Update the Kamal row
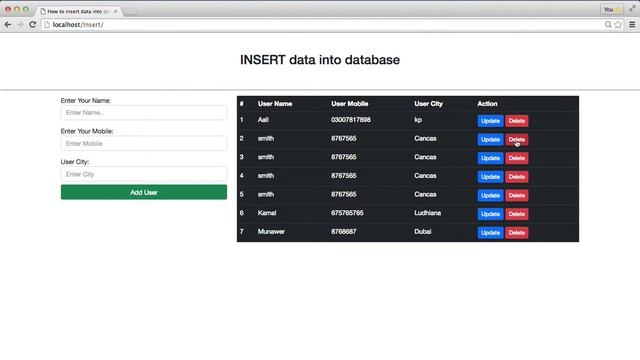 (x=490, y=214)
